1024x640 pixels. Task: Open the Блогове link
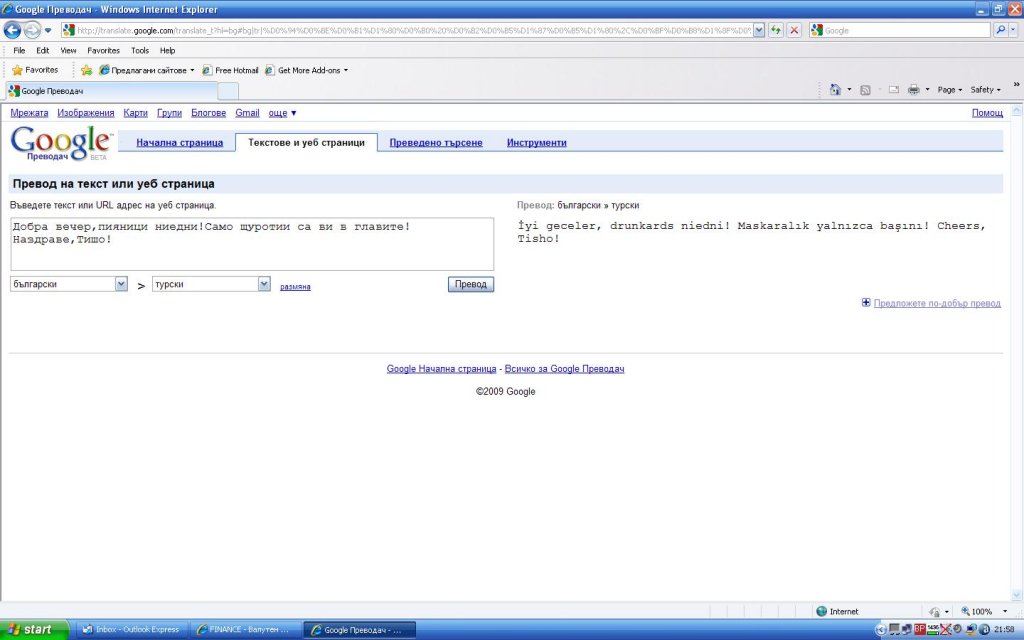(208, 113)
